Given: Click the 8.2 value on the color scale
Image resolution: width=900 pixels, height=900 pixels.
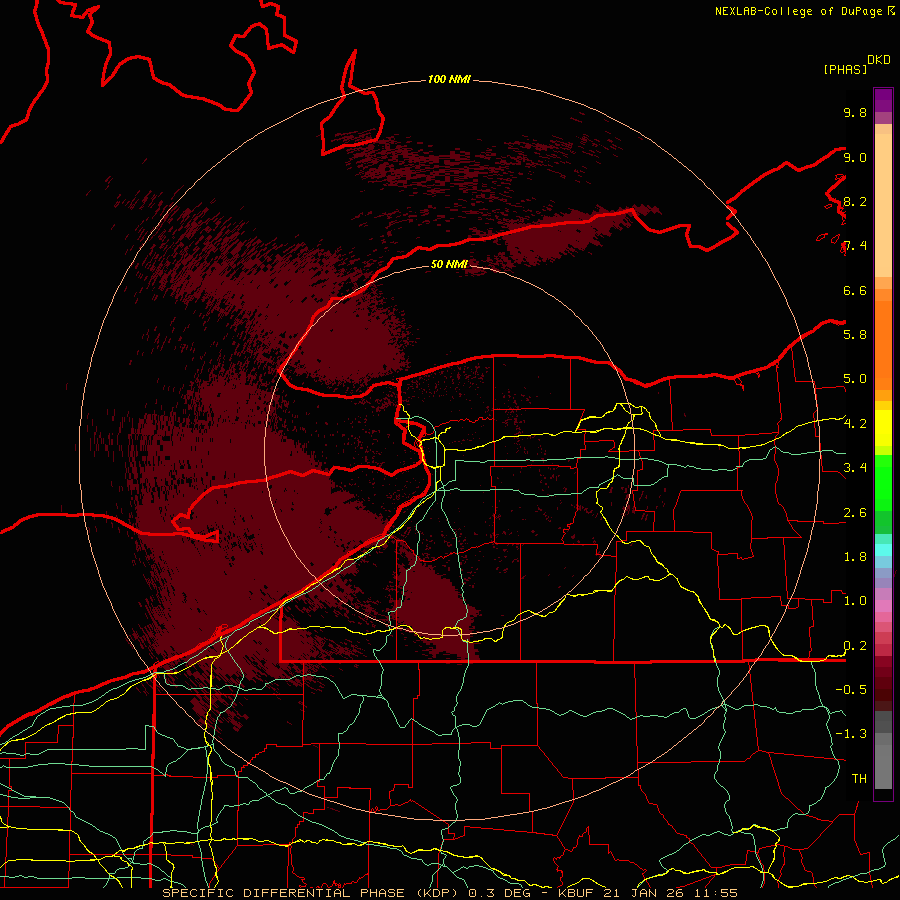Looking at the screenshot, I should click(855, 201).
